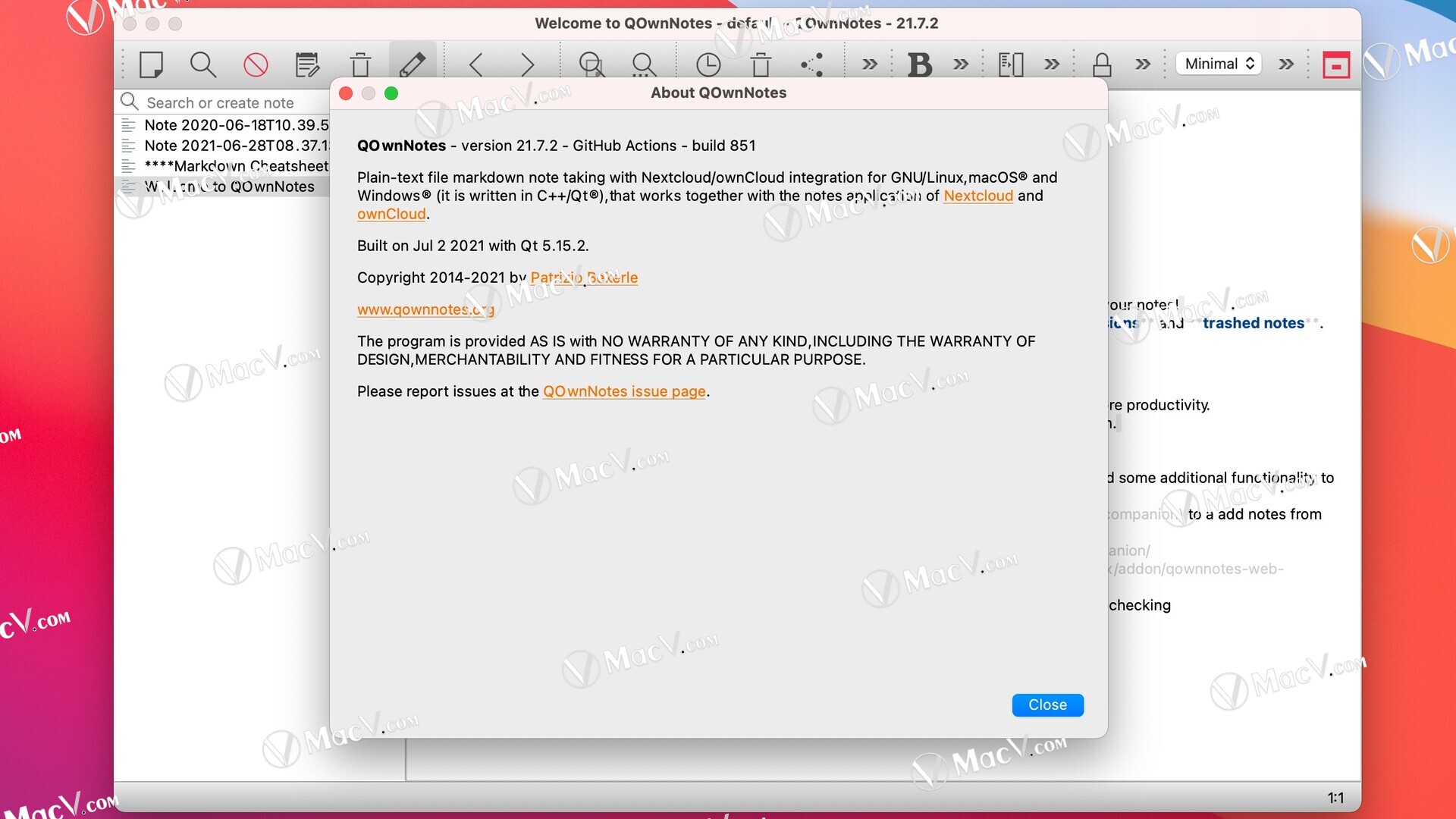This screenshot has width=1456, height=819.
Task: Expand overflow chevron after Minimal dropdown
Action: click(x=1286, y=64)
